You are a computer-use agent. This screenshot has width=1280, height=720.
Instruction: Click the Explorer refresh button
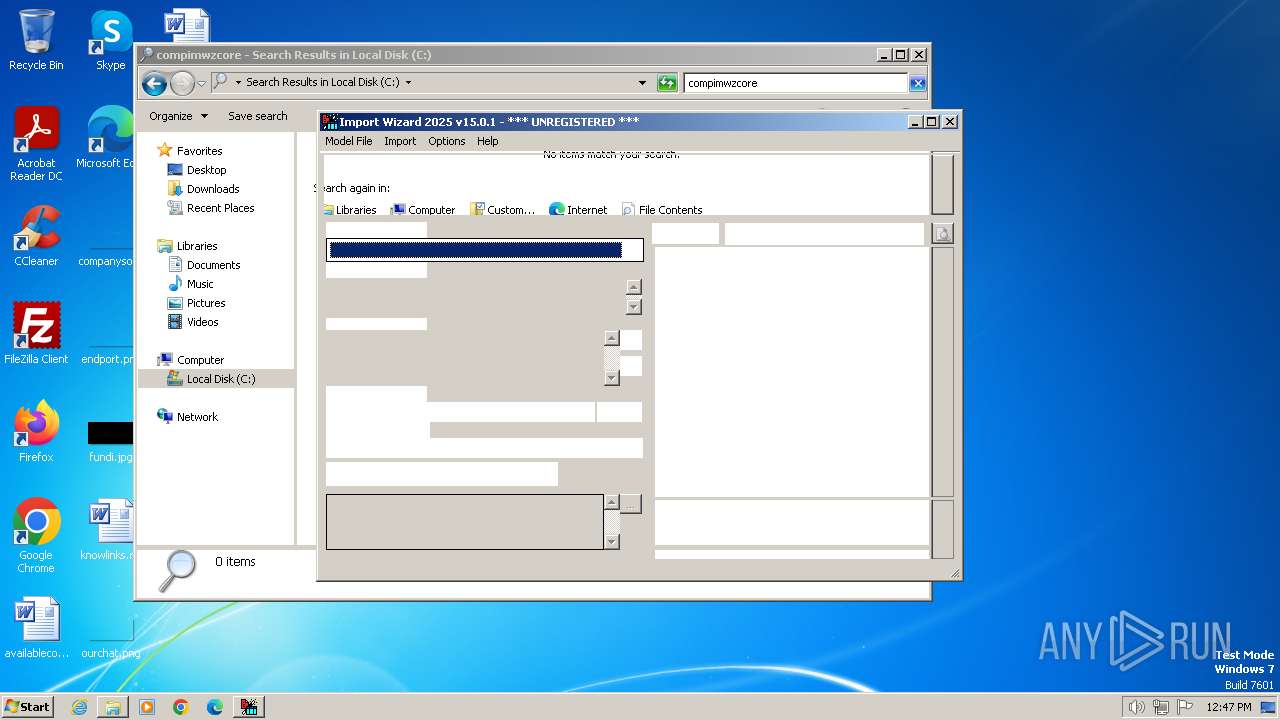[x=667, y=83]
